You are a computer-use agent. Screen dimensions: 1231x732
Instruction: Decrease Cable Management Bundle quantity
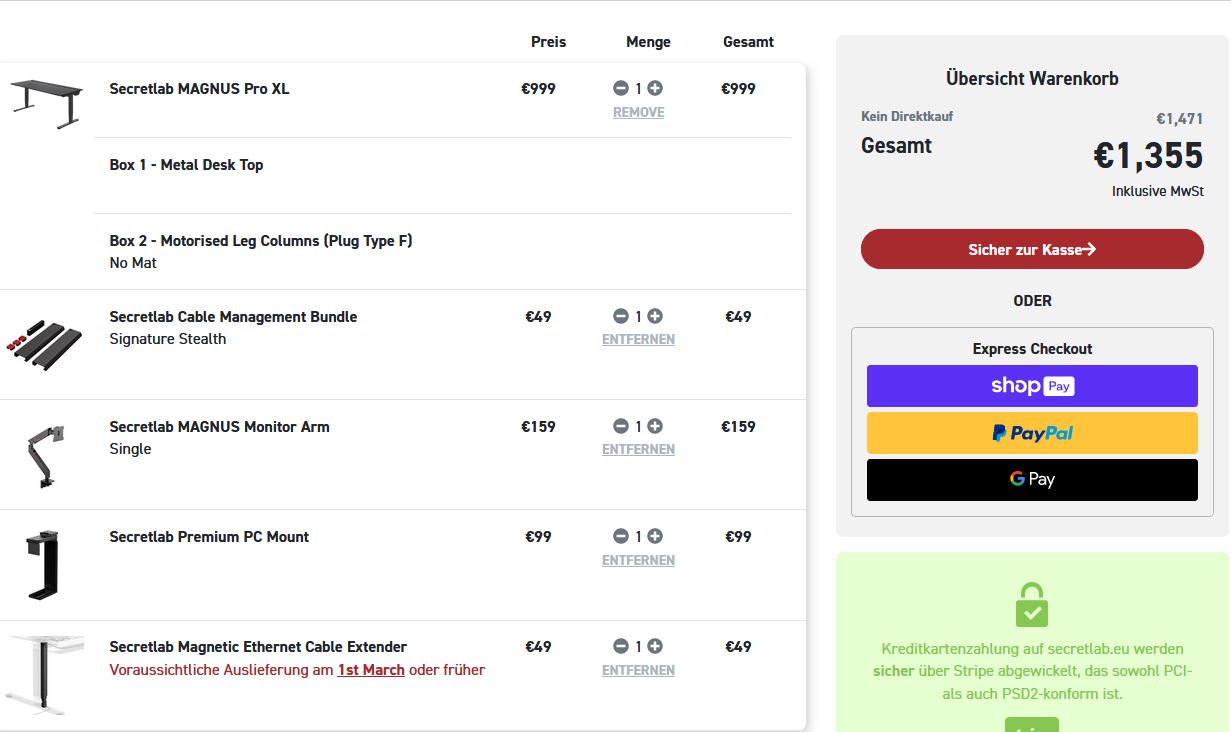click(621, 316)
